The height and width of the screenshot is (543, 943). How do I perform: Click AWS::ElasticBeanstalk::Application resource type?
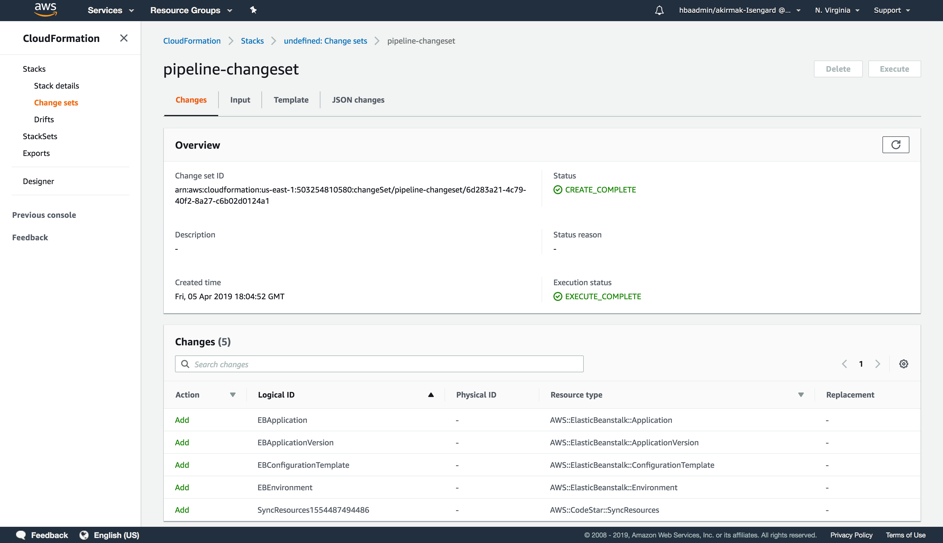click(x=611, y=420)
